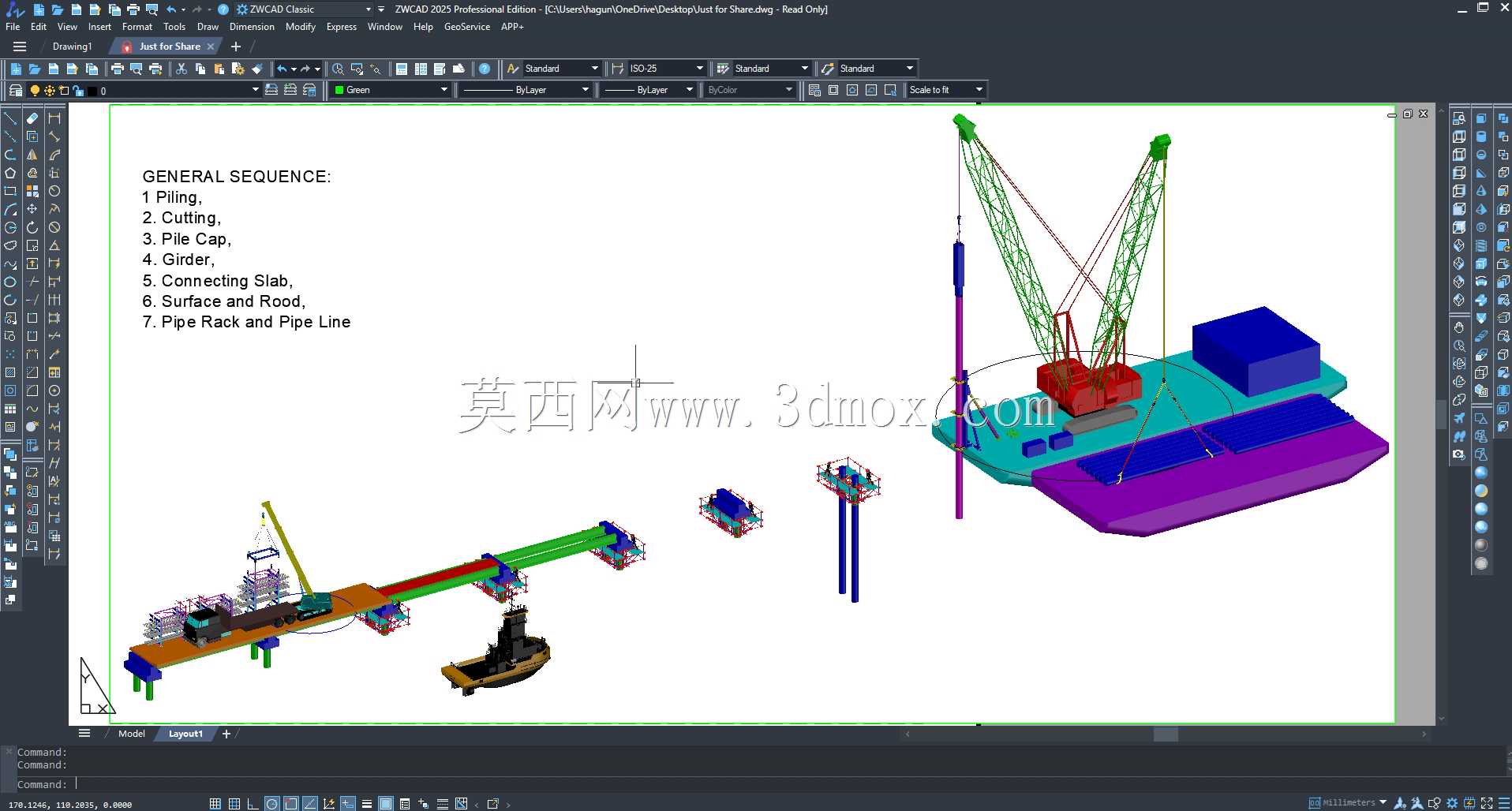
Task: Click the Realtime Zoom icon
Action: pos(338,69)
